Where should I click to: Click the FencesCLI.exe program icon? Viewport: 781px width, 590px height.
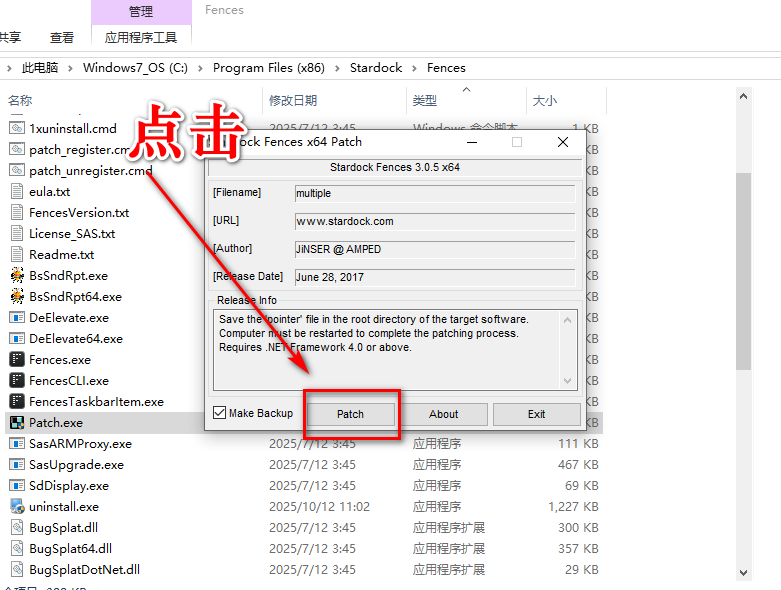click(17, 380)
